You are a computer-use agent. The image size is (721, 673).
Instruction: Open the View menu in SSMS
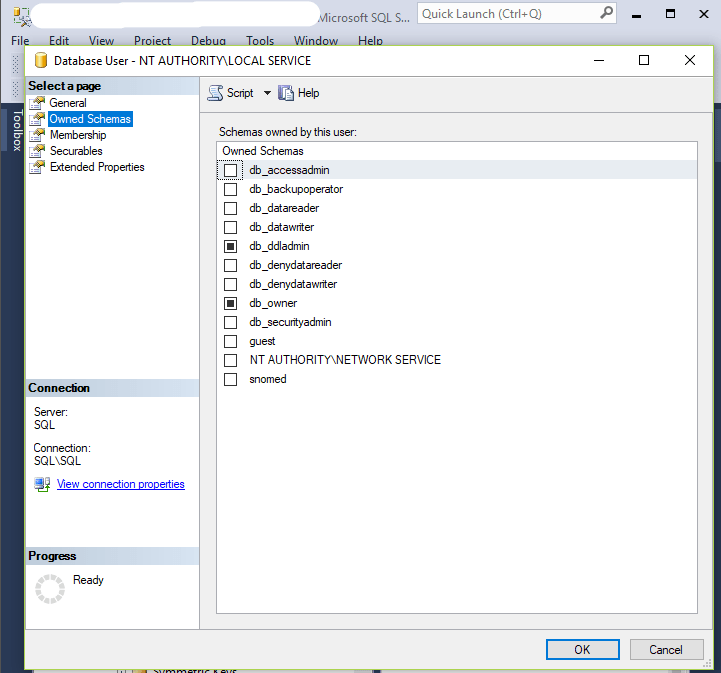click(x=101, y=40)
